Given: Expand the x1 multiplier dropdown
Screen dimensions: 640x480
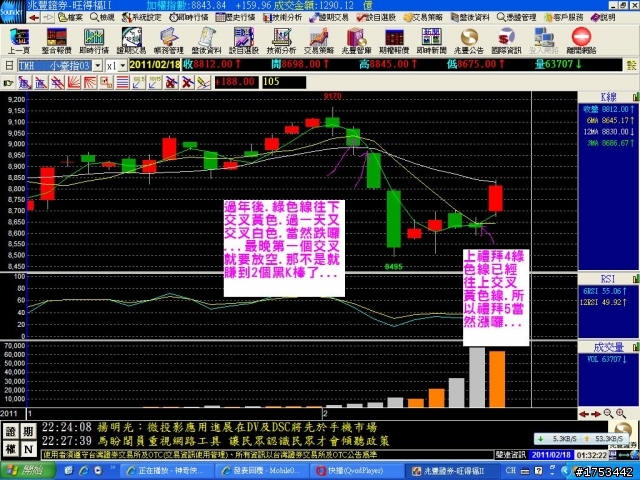Looking at the screenshot, I should [123, 65].
